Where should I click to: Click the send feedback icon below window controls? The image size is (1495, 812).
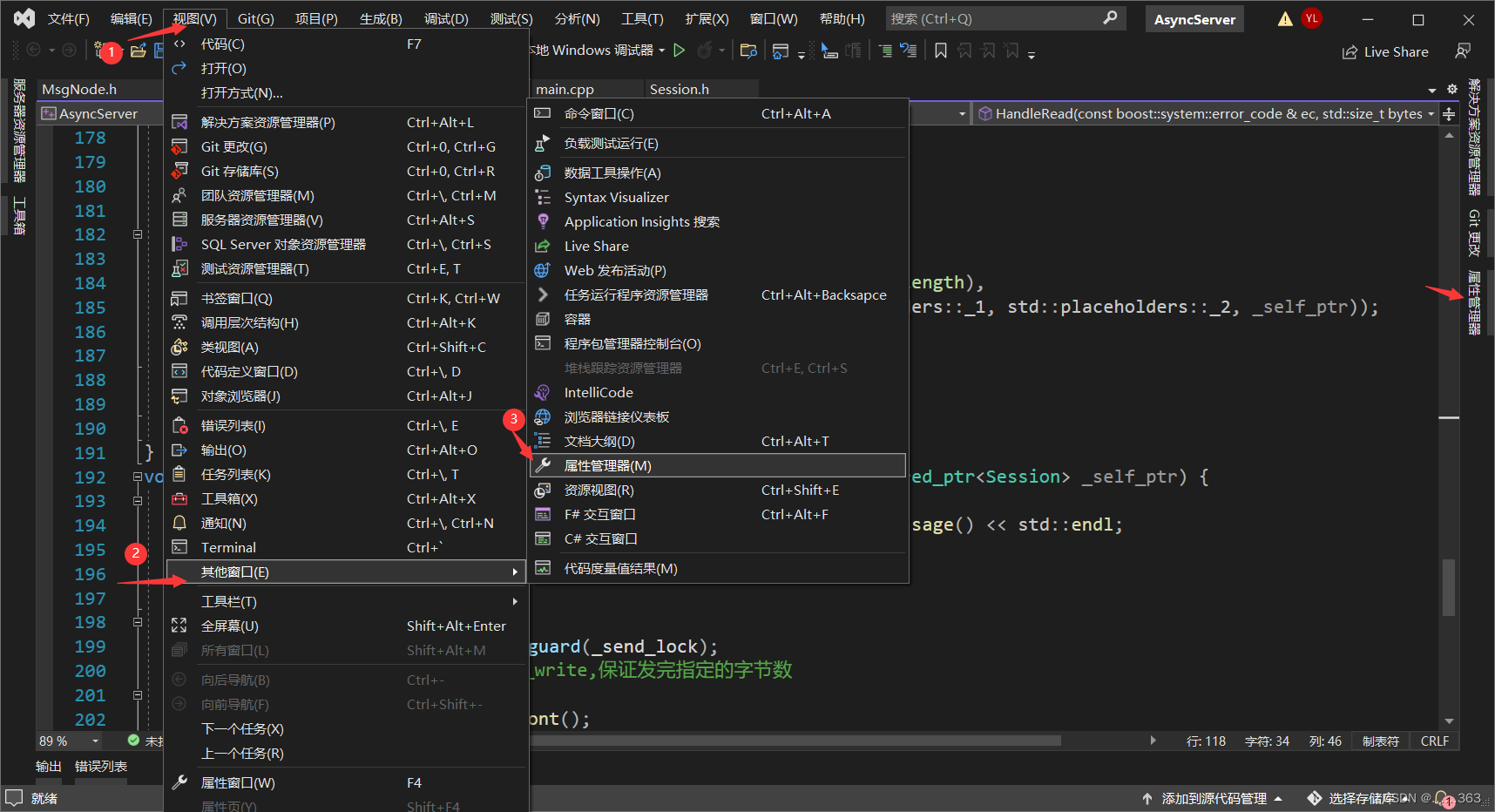(1463, 51)
